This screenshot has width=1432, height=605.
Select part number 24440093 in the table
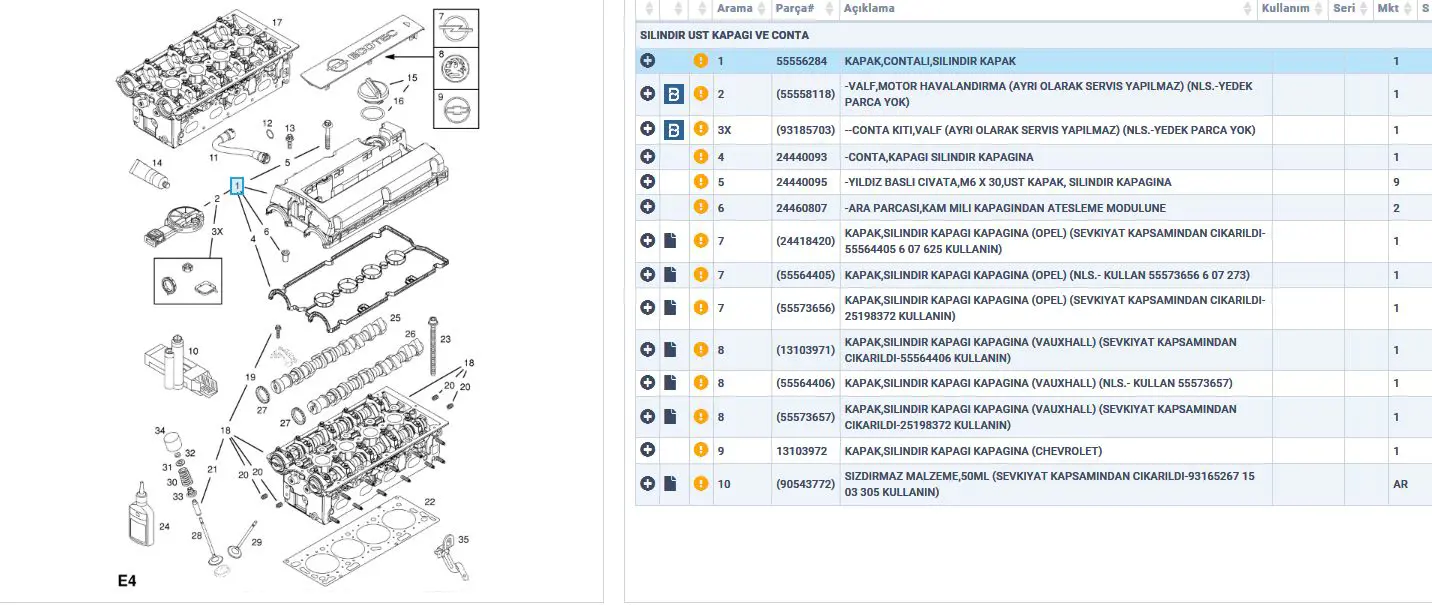point(801,157)
